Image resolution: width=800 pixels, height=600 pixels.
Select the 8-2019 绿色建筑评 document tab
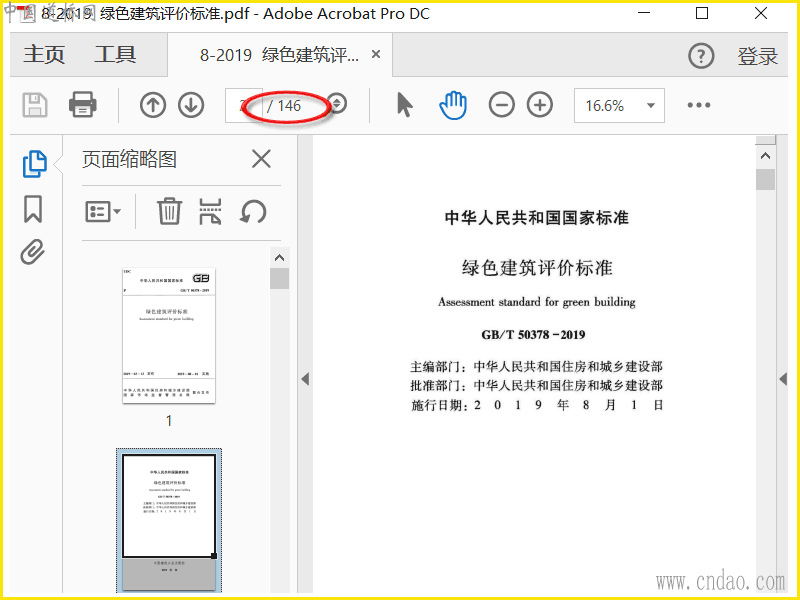pos(279,55)
